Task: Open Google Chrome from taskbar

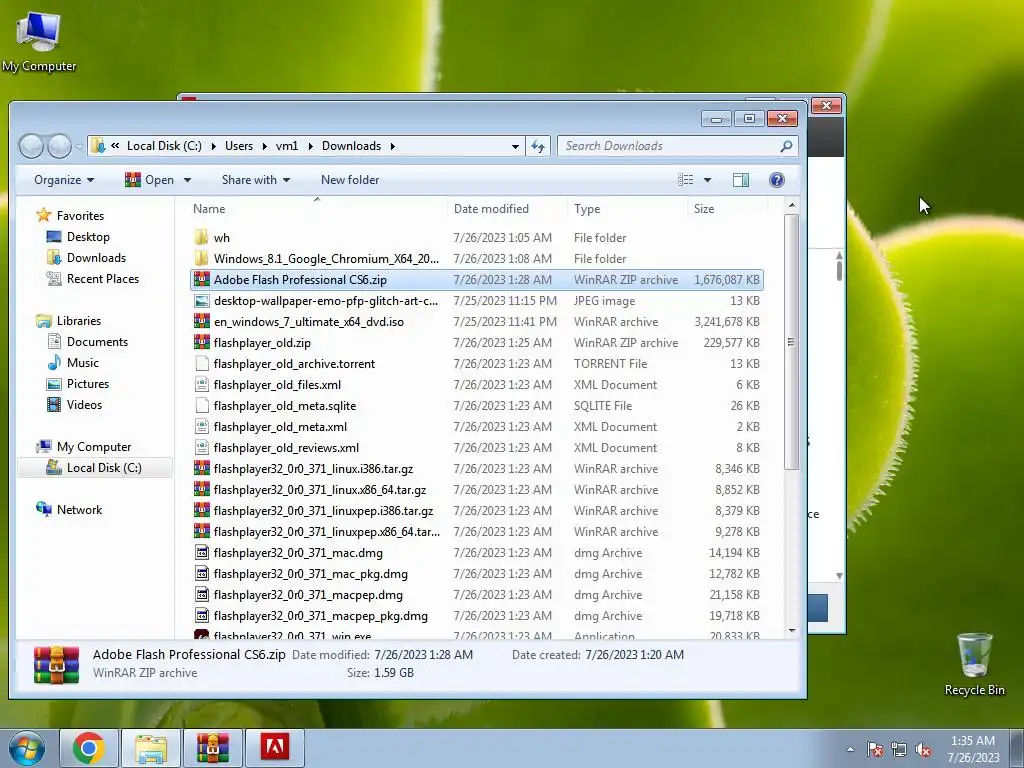Action: pos(89,748)
